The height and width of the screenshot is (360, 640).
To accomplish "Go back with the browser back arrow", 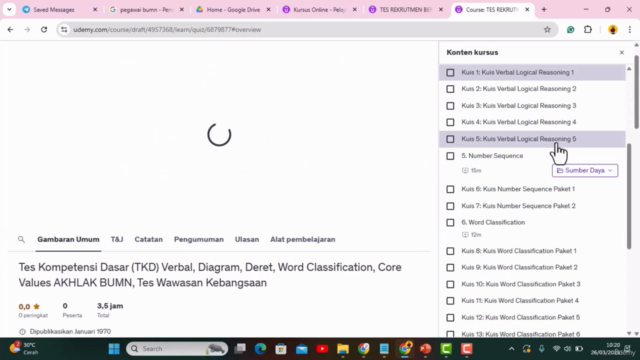I will (10, 29).
